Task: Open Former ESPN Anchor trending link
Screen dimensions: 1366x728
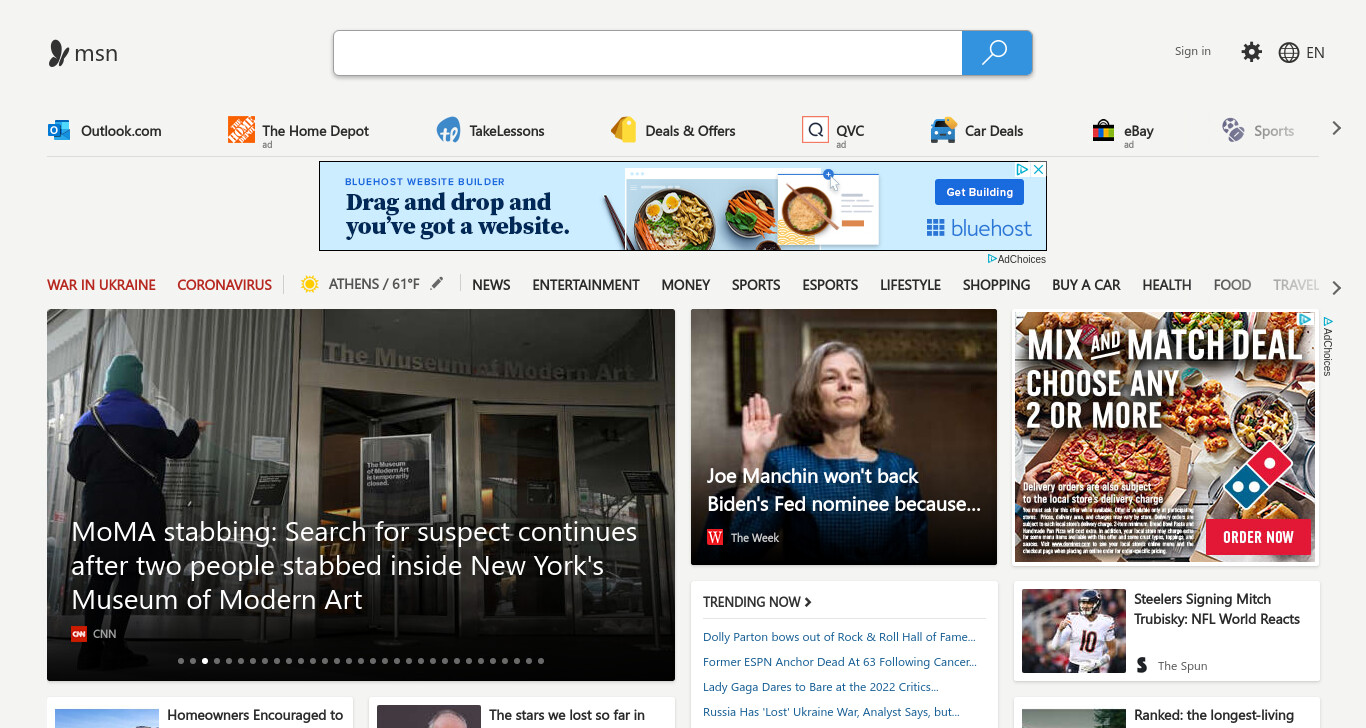Action: pyautogui.click(x=840, y=662)
